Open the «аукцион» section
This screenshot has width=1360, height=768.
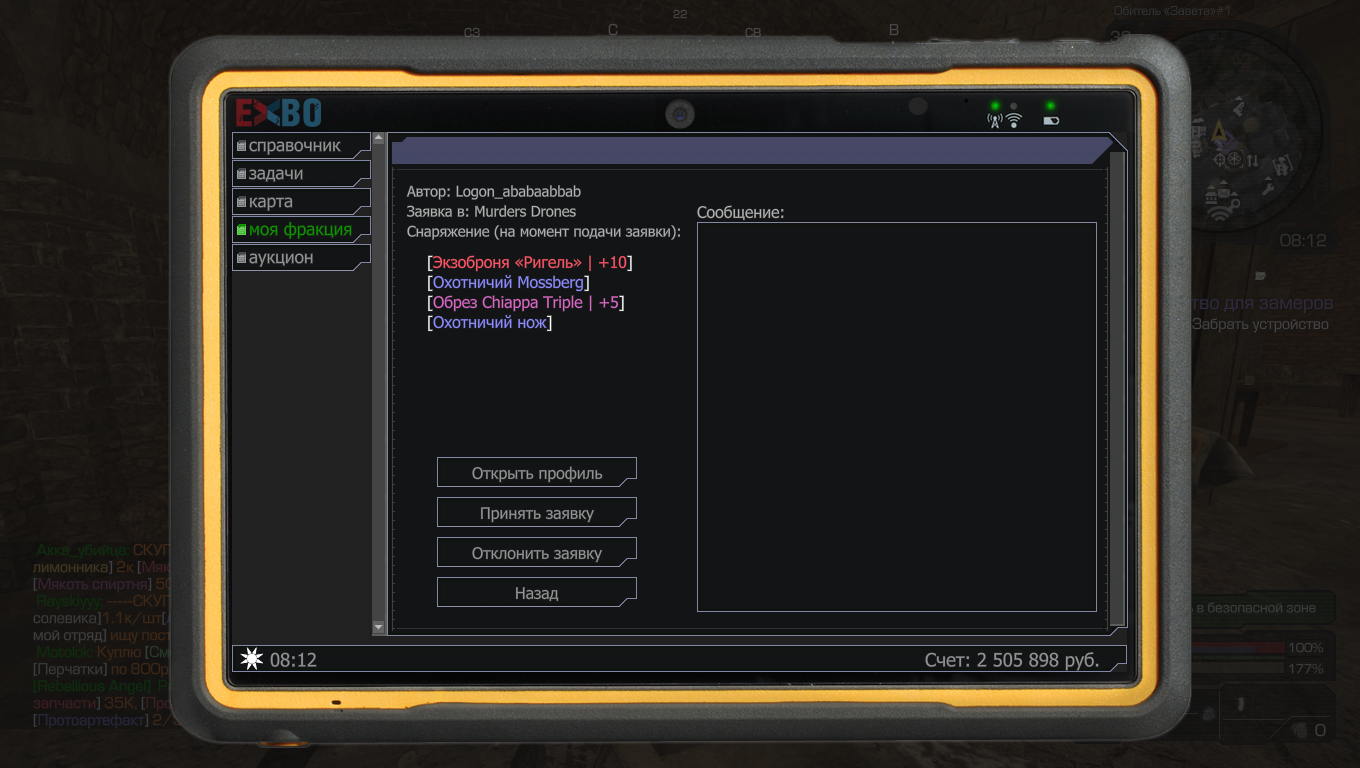tap(281, 258)
